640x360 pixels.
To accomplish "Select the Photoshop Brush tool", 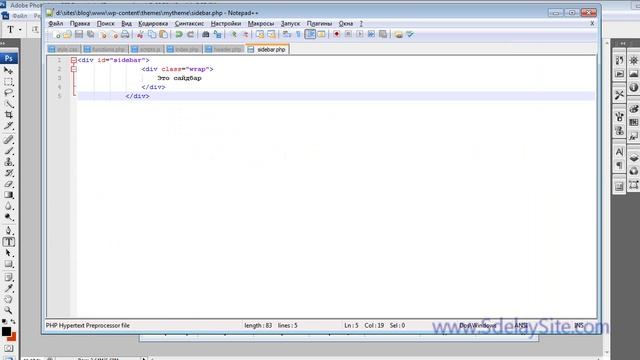I will tap(8, 151).
